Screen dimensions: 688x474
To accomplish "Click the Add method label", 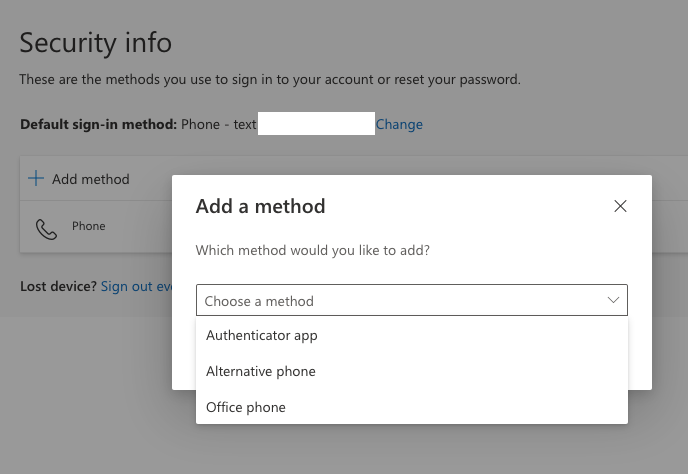I will 91,179.
